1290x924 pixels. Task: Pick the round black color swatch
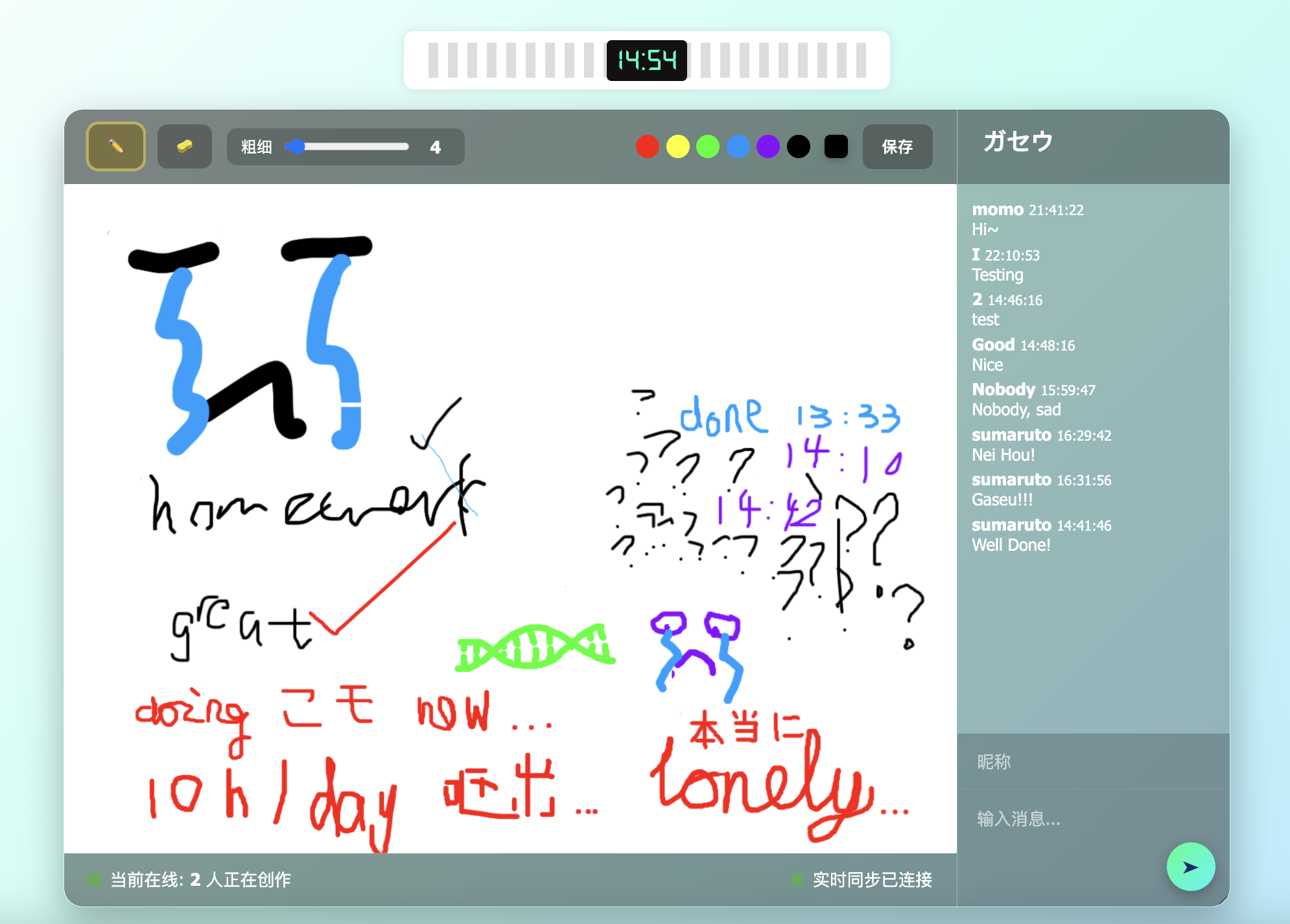point(799,146)
